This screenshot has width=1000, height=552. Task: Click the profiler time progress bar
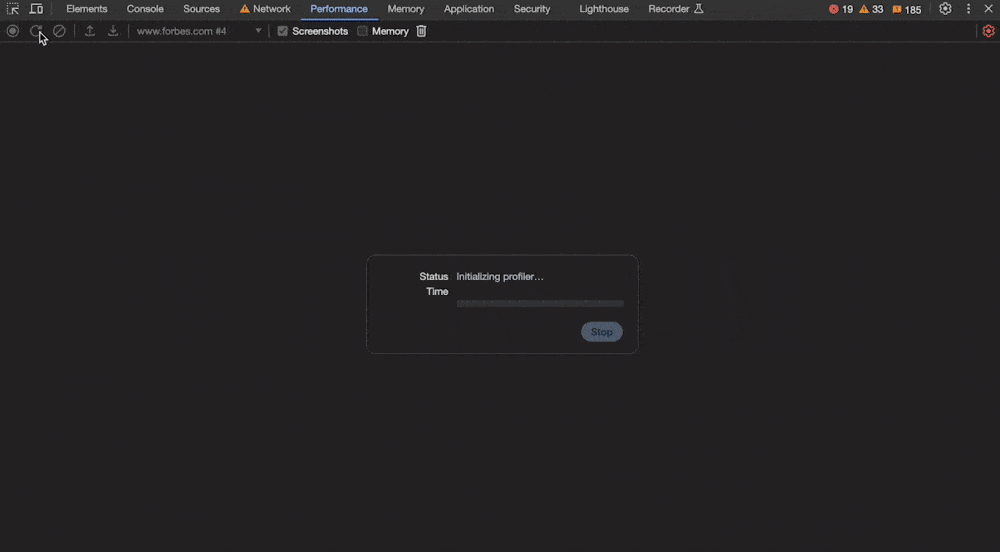pyautogui.click(x=540, y=303)
